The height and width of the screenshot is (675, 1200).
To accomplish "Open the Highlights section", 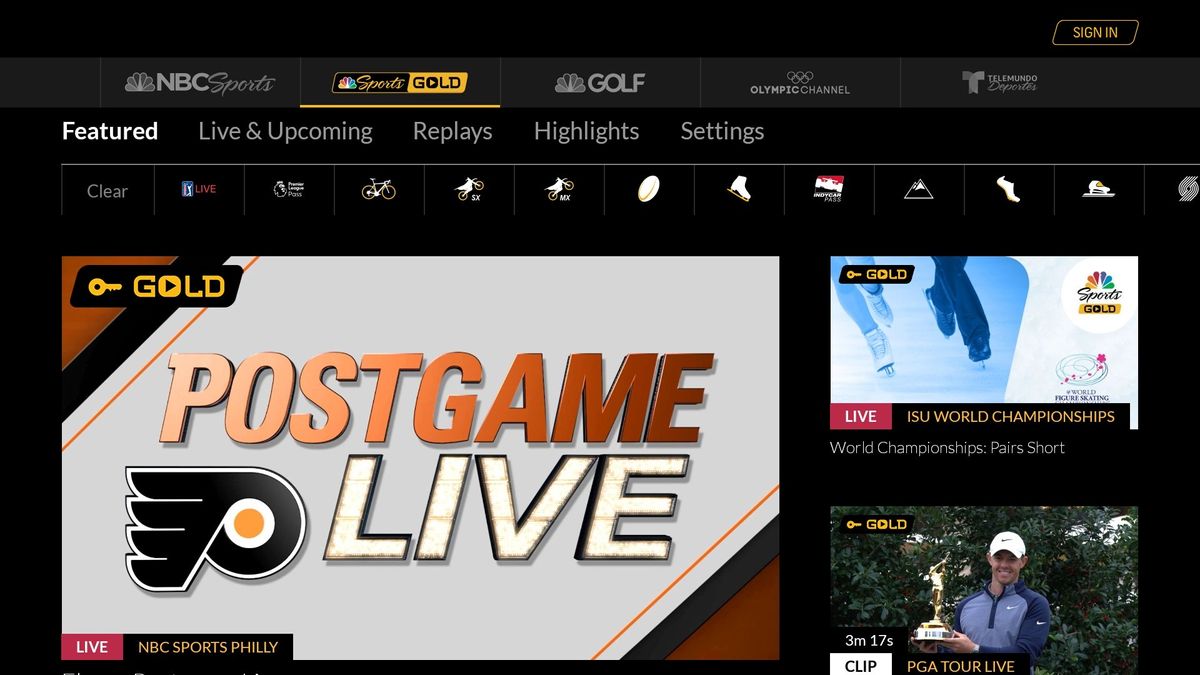I will click(586, 131).
